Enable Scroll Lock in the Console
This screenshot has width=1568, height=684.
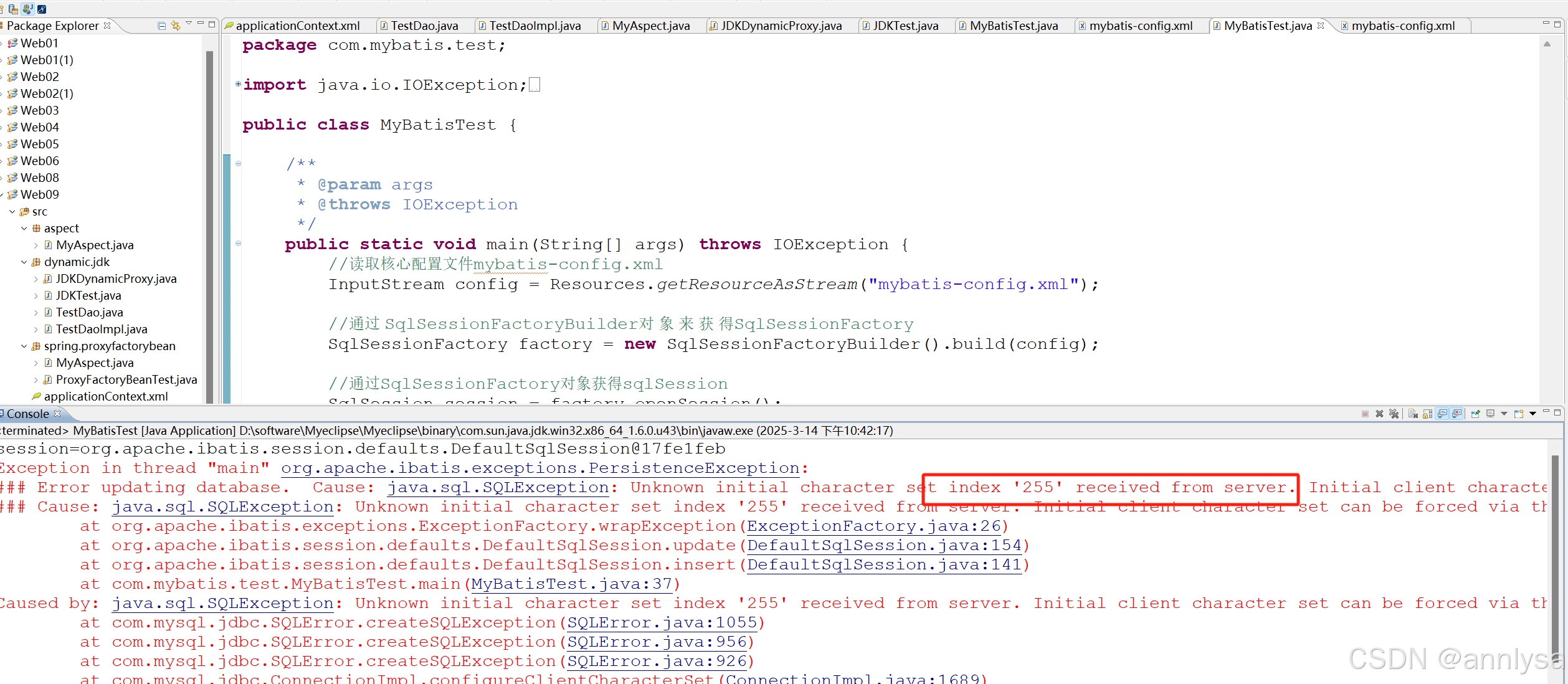1427,413
